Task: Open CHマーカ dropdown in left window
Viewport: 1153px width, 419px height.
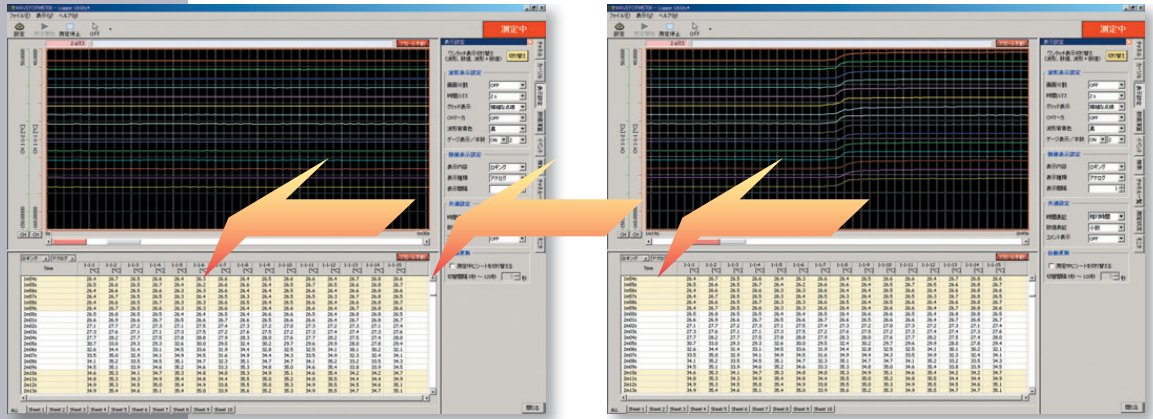Action: pyautogui.click(x=508, y=117)
